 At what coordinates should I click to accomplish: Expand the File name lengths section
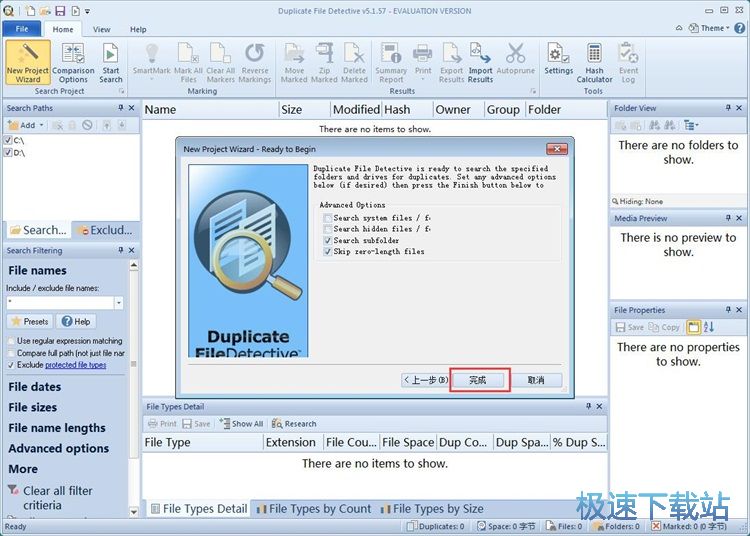coord(57,428)
